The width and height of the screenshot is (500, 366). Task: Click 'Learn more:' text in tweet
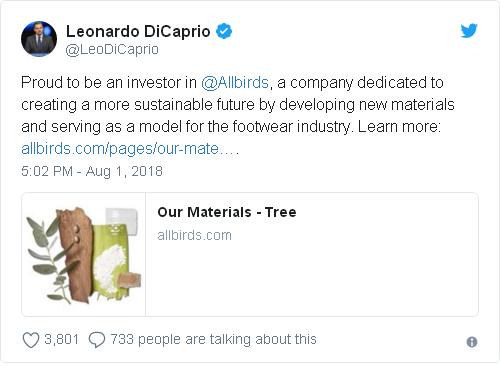click(x=399, y=127)
